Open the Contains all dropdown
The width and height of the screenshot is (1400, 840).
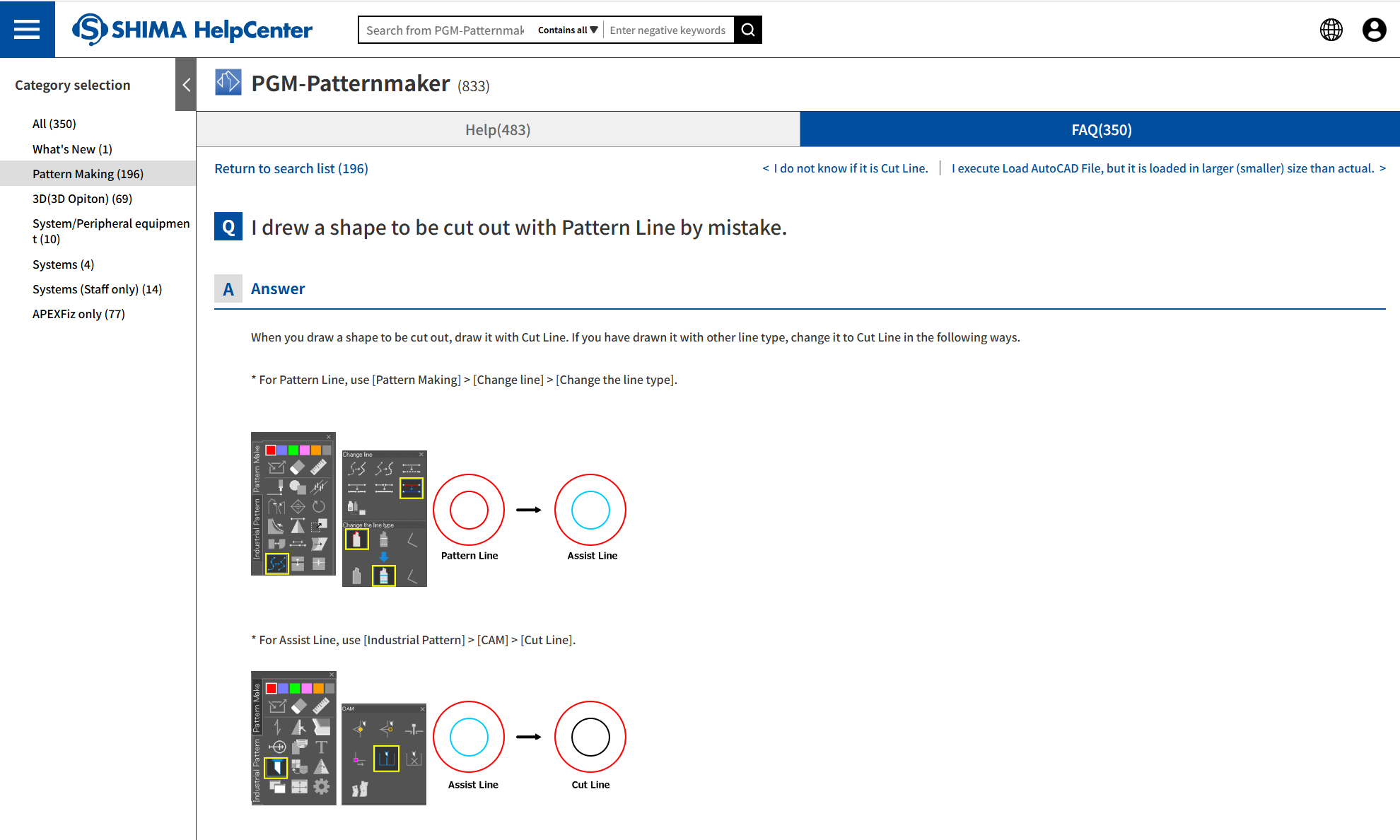[567, 30]
